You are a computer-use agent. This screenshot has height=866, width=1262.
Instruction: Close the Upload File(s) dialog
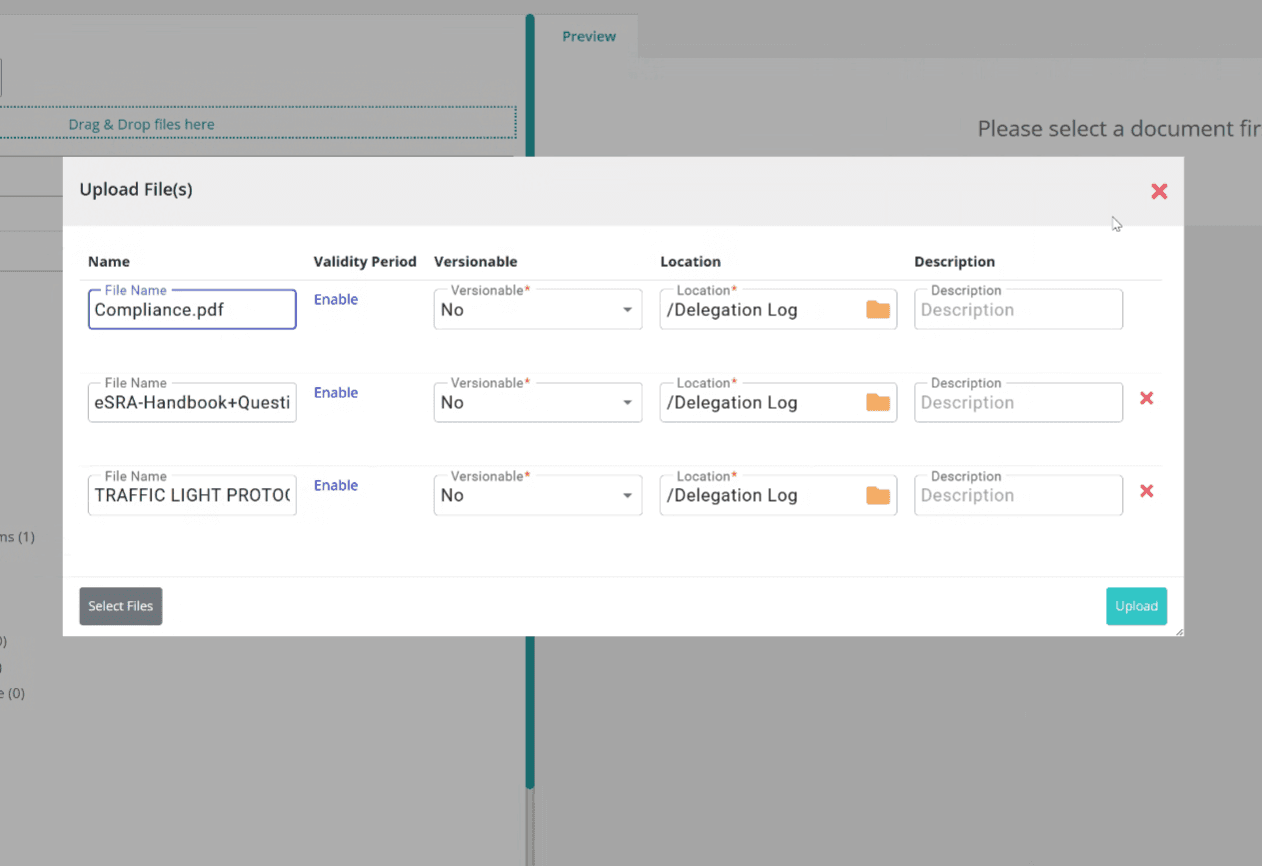click(x=1159, y=191)
